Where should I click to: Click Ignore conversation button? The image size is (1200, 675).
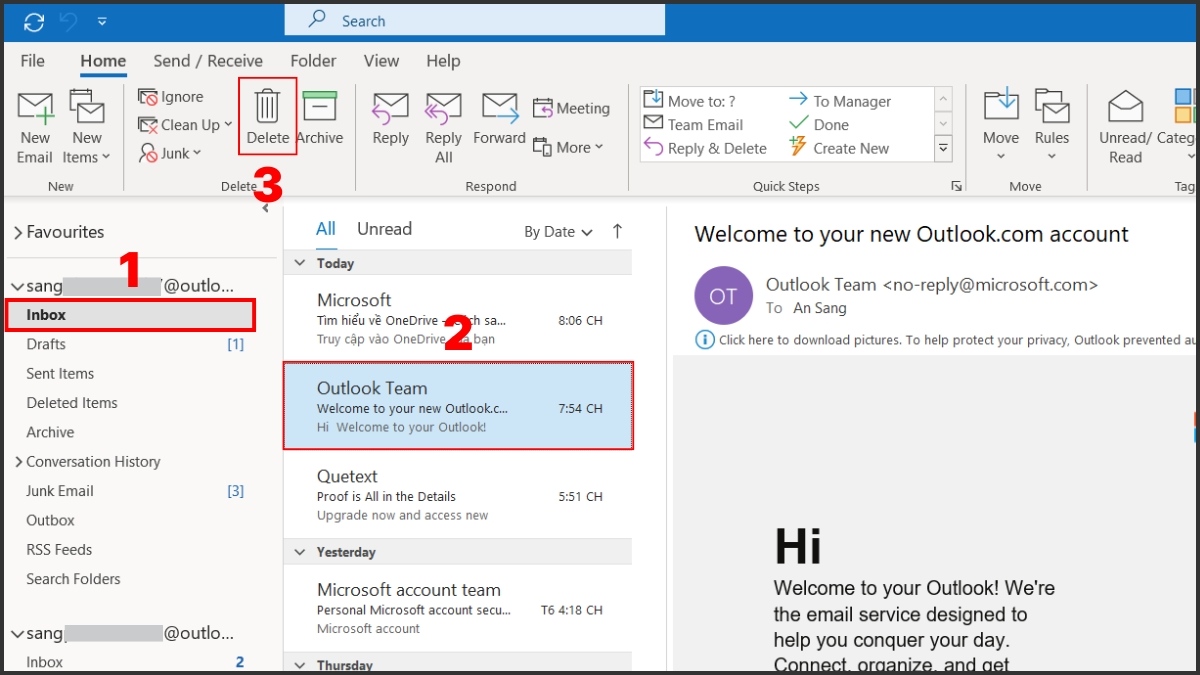tap(171, 97)
